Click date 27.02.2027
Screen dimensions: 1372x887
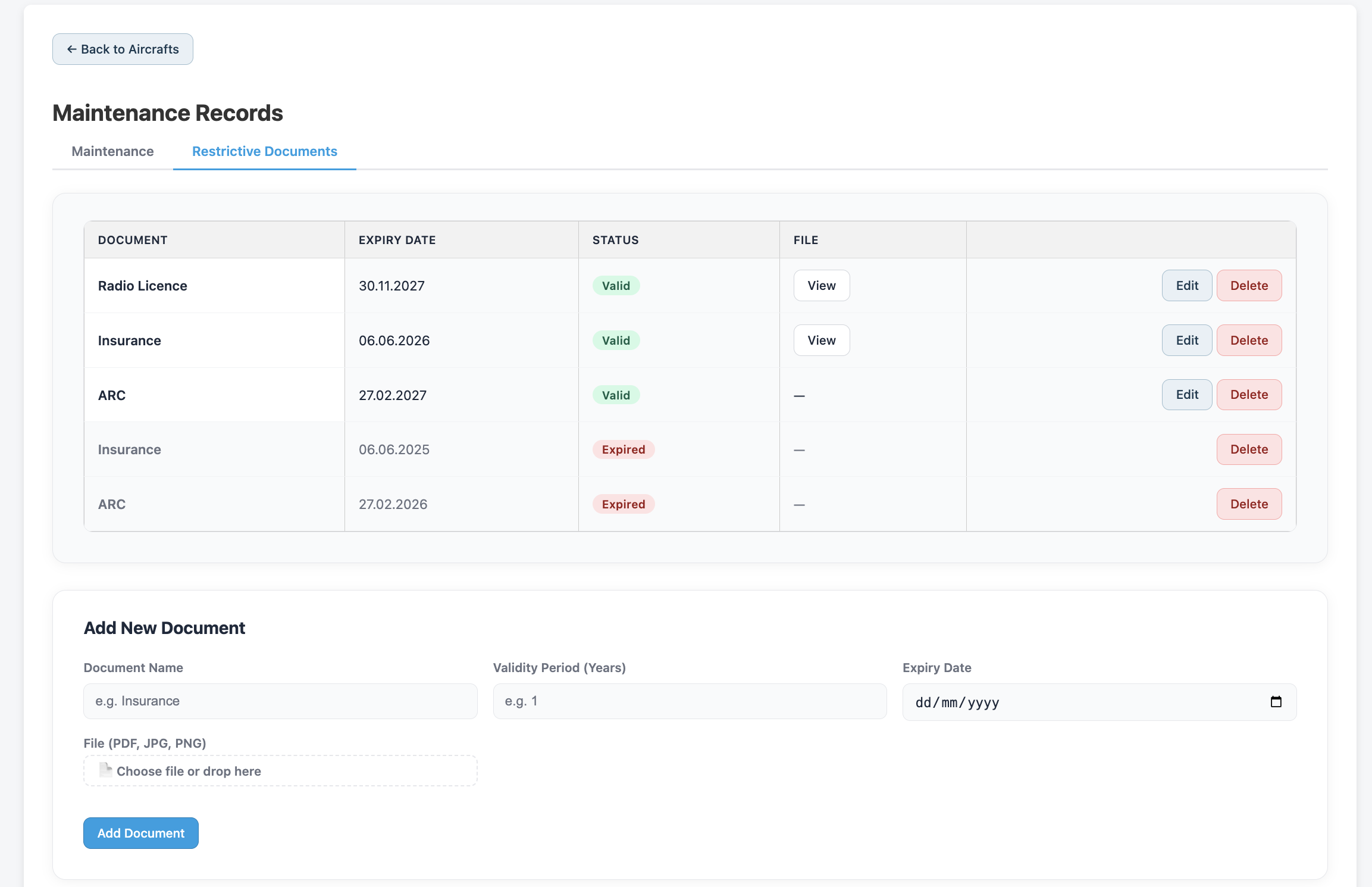[393, 395]
